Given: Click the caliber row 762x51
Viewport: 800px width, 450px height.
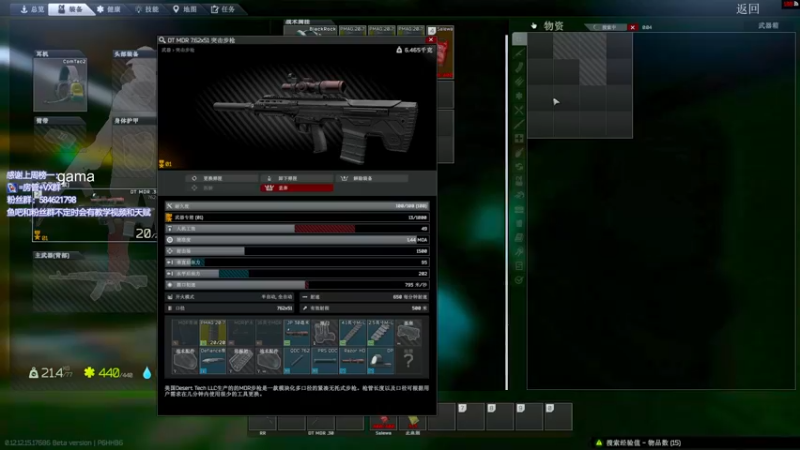Looking at the screenshot, I should click(230, 308).
